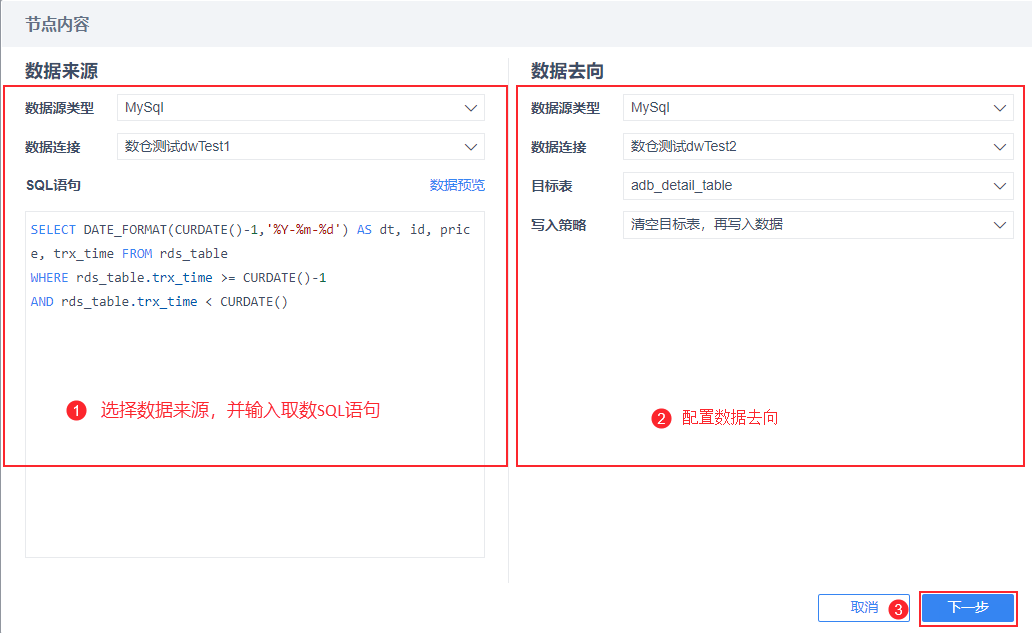Click the 数据连接 label under 数据去向

558,147
